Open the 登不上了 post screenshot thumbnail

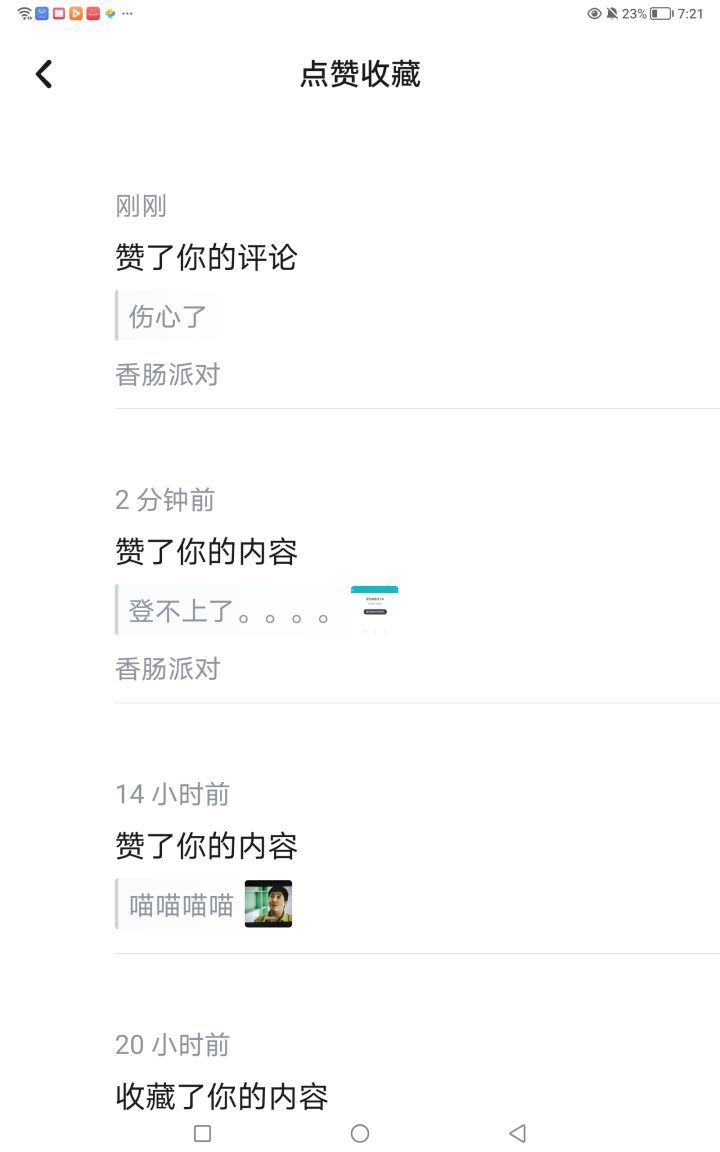375,609
